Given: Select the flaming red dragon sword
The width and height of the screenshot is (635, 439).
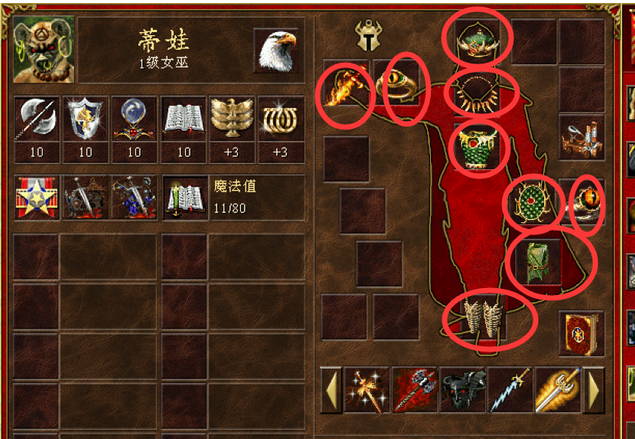Looking at the screenshot, I should tap(346, 85).
